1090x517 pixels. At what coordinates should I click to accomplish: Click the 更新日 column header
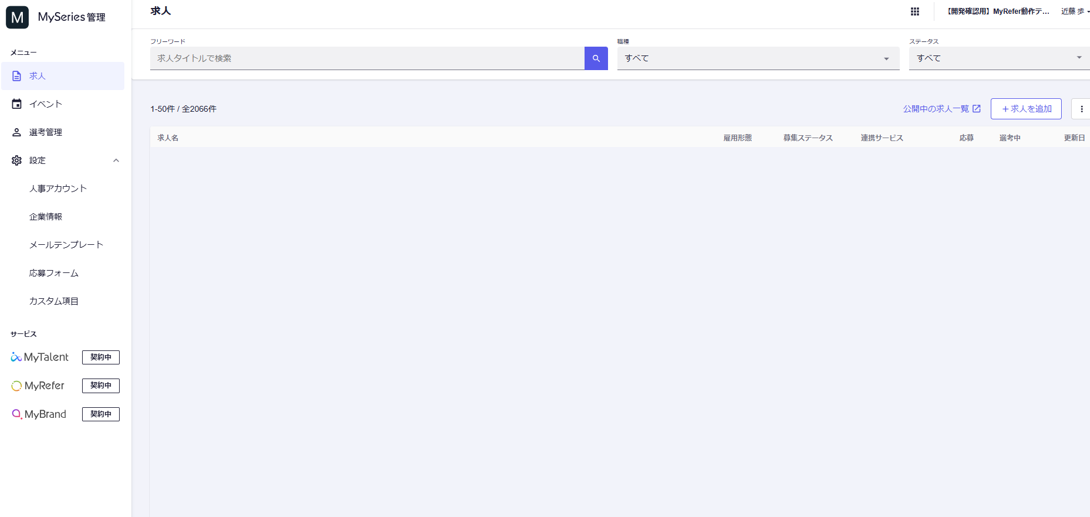click(x=1074, y=138)
